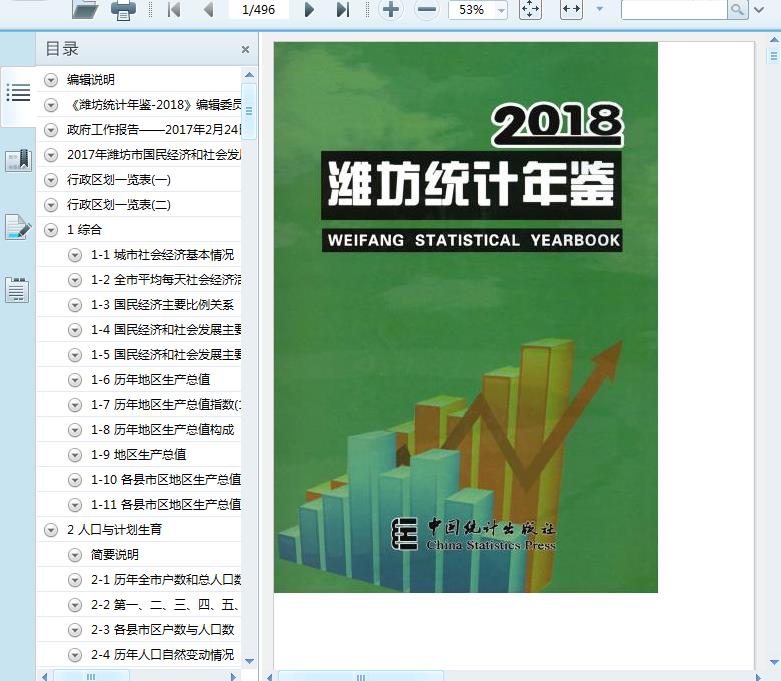
Task: Open 1-8 历年地区生产总值构成
Action: (162, 430)
